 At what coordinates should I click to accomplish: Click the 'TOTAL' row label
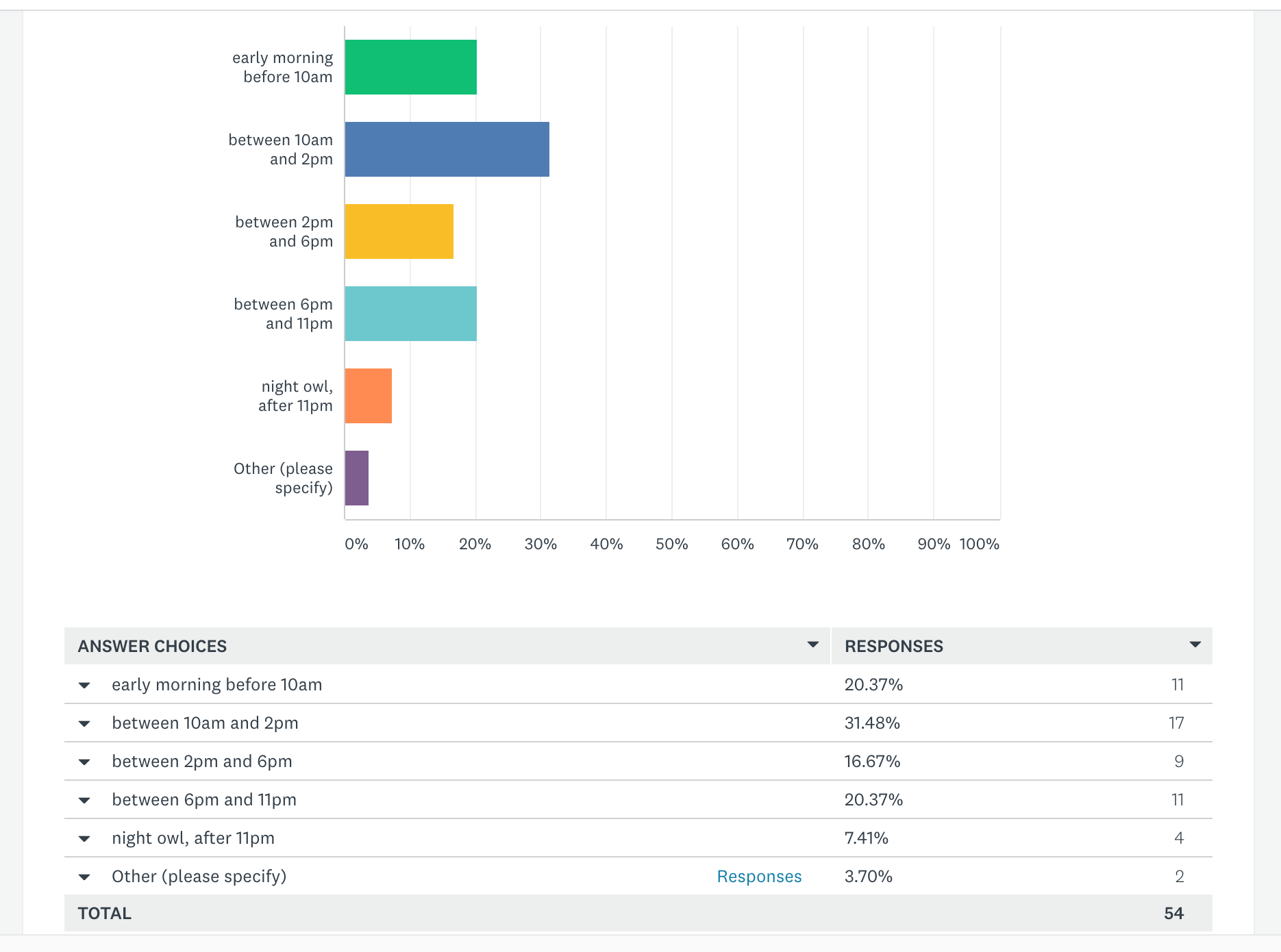point(104,913)
